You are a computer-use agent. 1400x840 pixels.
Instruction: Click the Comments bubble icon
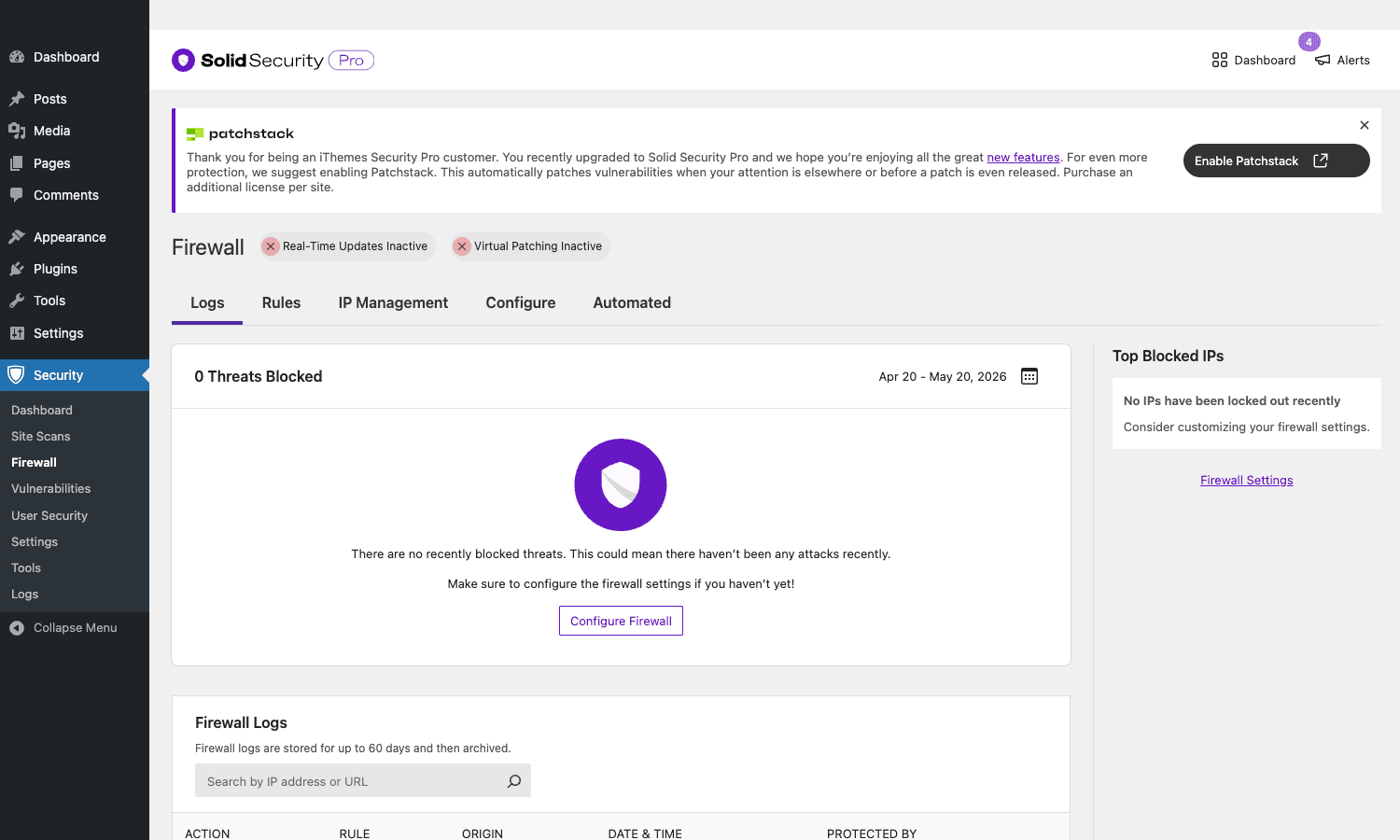17,195
